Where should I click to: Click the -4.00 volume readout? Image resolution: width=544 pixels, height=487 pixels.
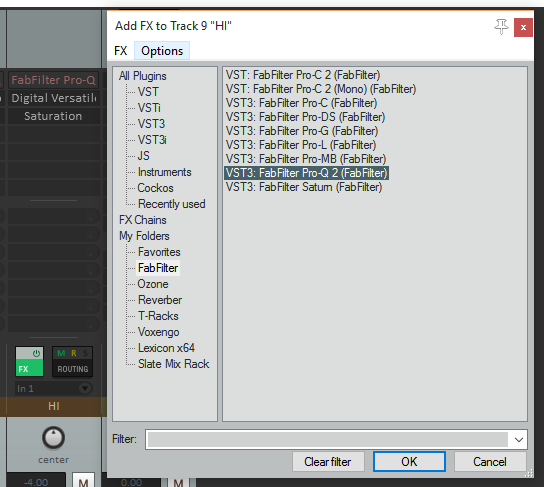[36, 481]
